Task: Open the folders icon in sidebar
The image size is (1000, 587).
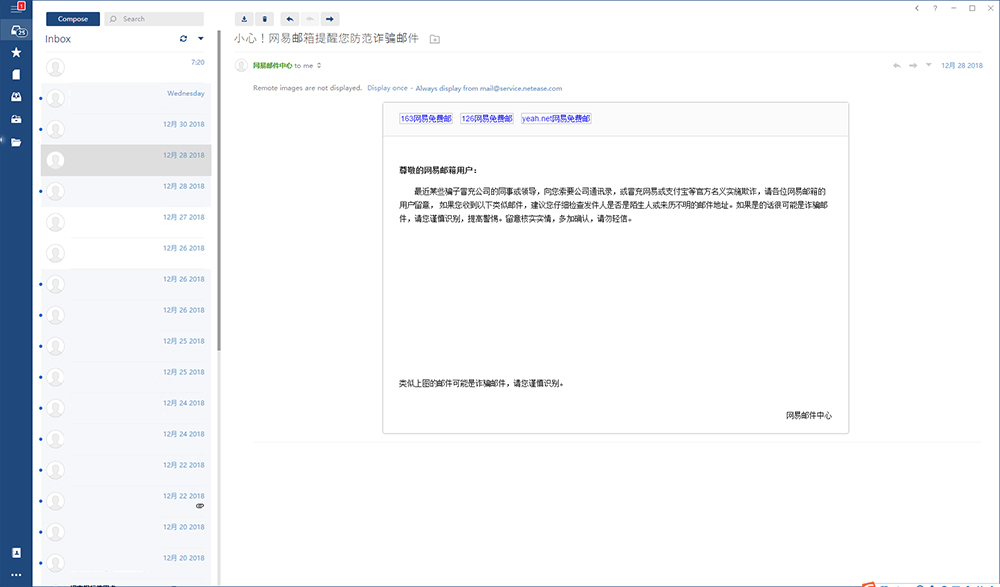Action: (16, 142)
